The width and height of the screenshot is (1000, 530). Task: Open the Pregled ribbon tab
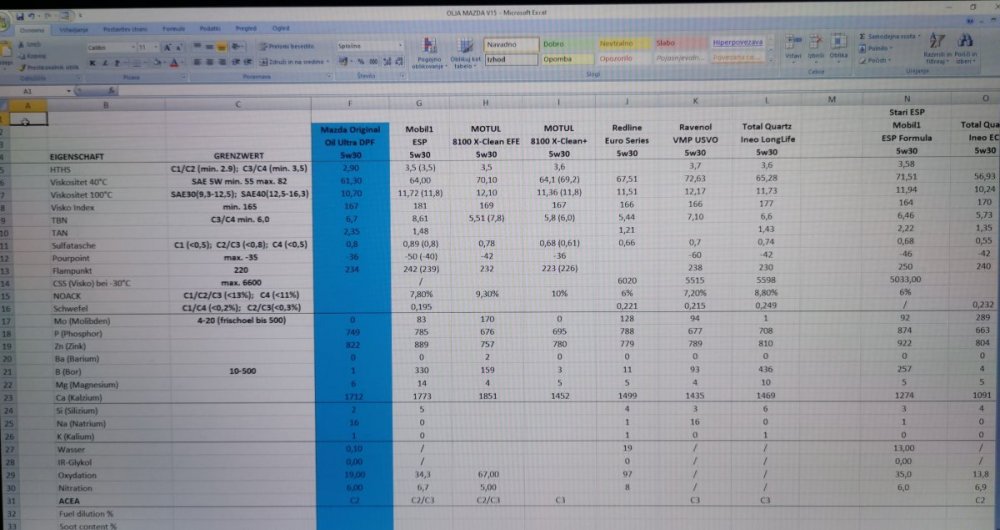point(246,30)
